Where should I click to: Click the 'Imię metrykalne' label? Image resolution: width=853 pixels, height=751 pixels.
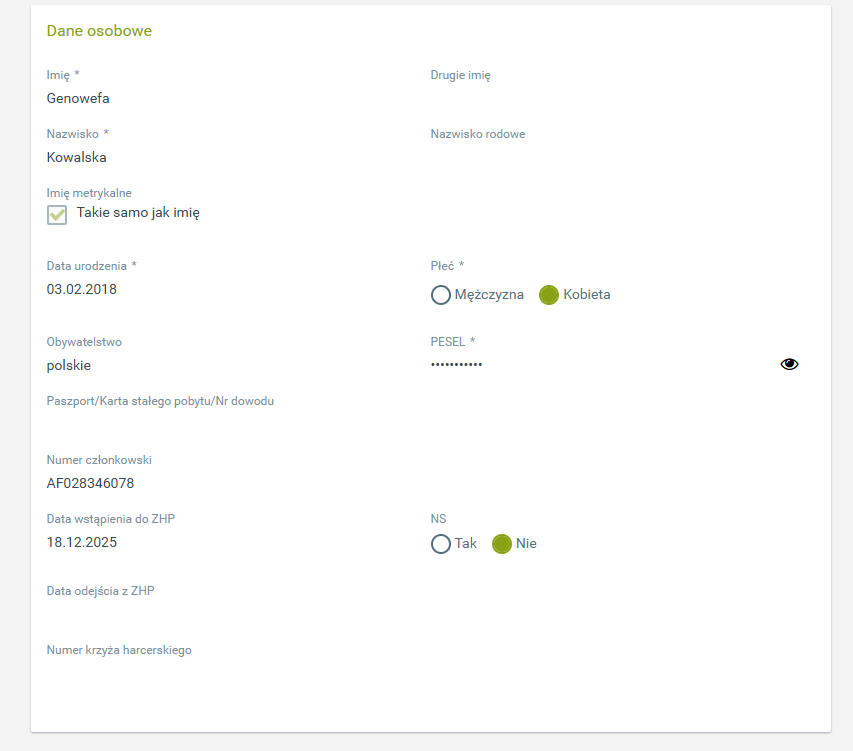pos(89,193)
